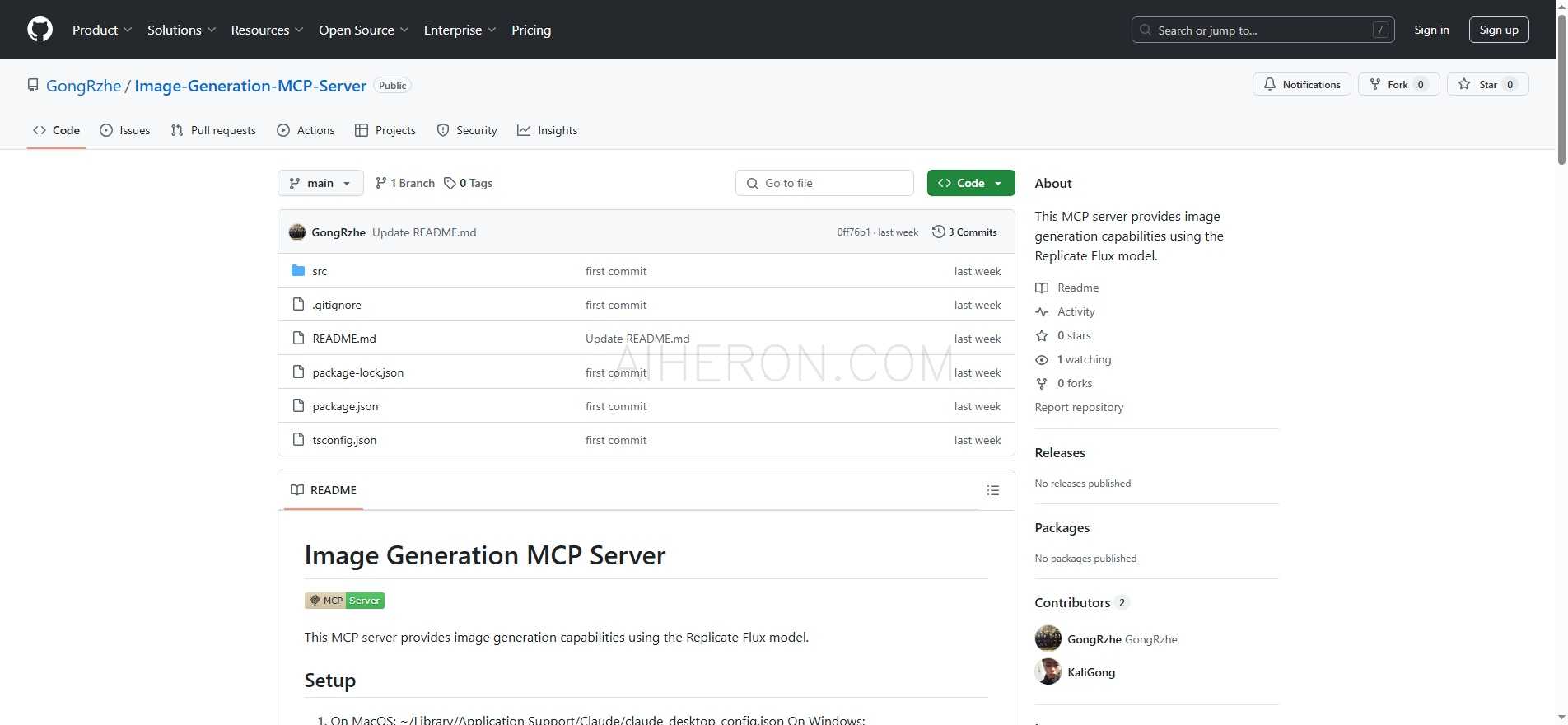1568x725 pixels.
Task: Click the pulse icon beside Activity
Action: 1042,311
